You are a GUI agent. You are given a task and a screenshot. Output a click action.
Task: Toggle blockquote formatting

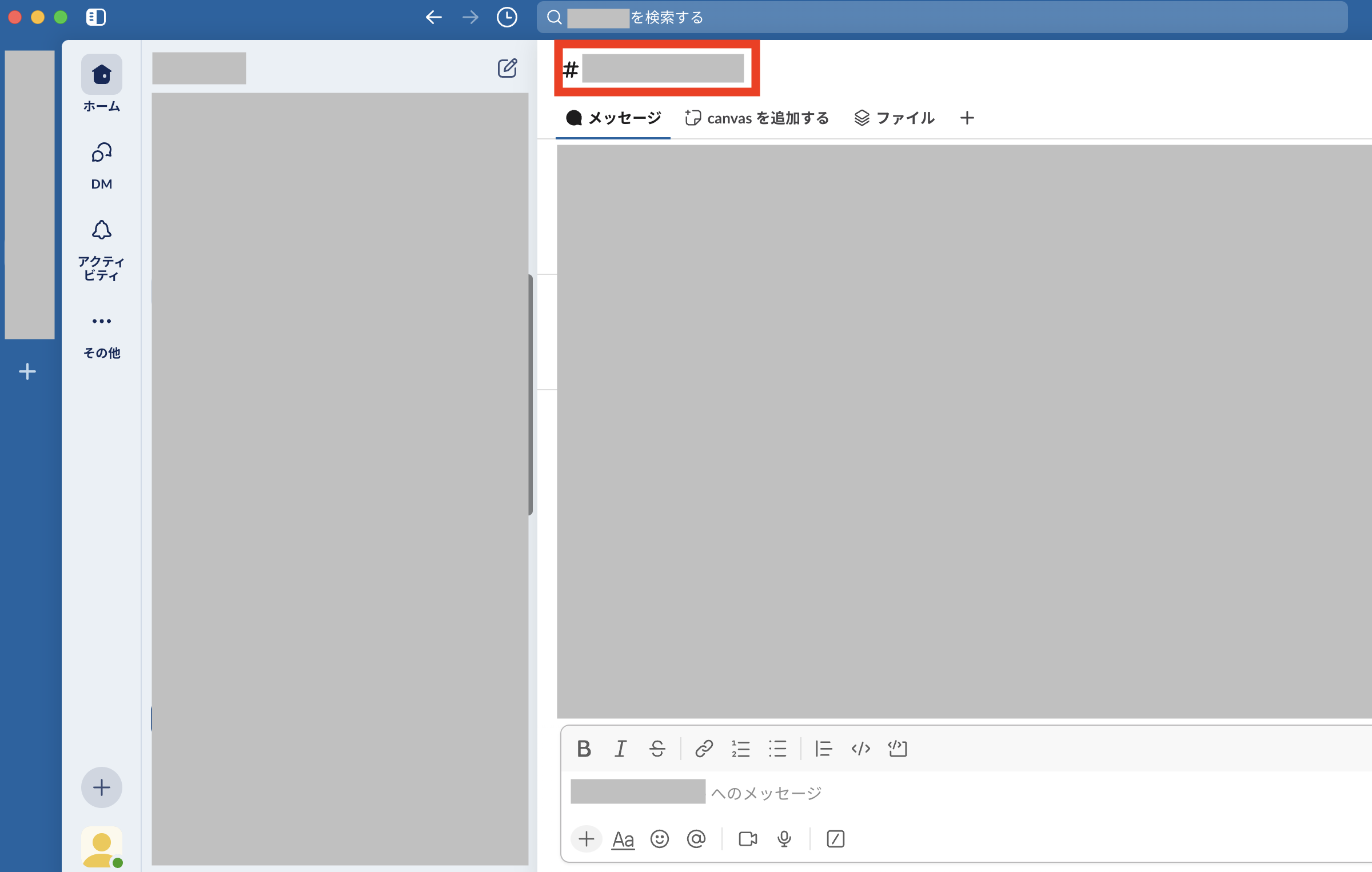coord(824,749)
